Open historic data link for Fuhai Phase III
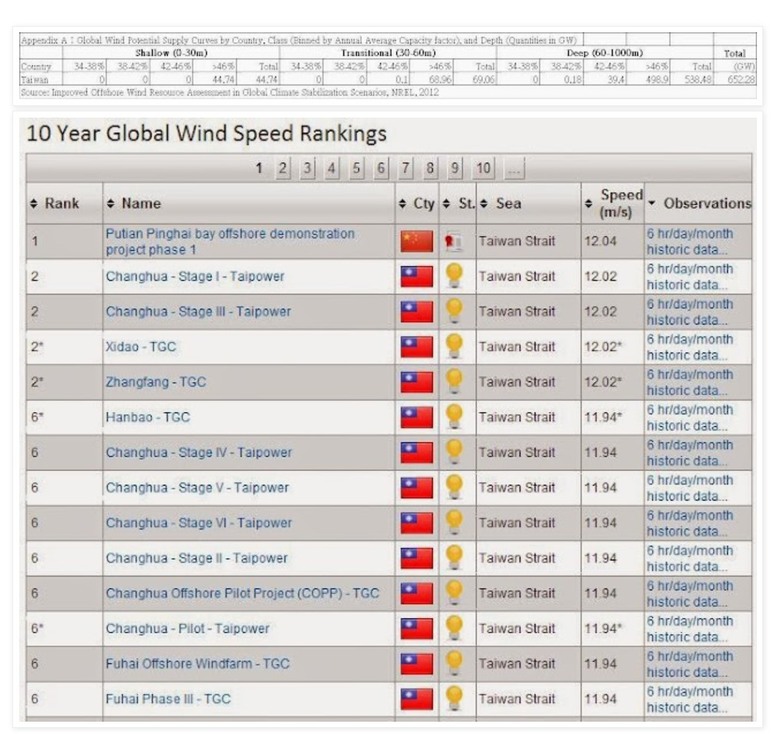780x734 pixels. 690,699
